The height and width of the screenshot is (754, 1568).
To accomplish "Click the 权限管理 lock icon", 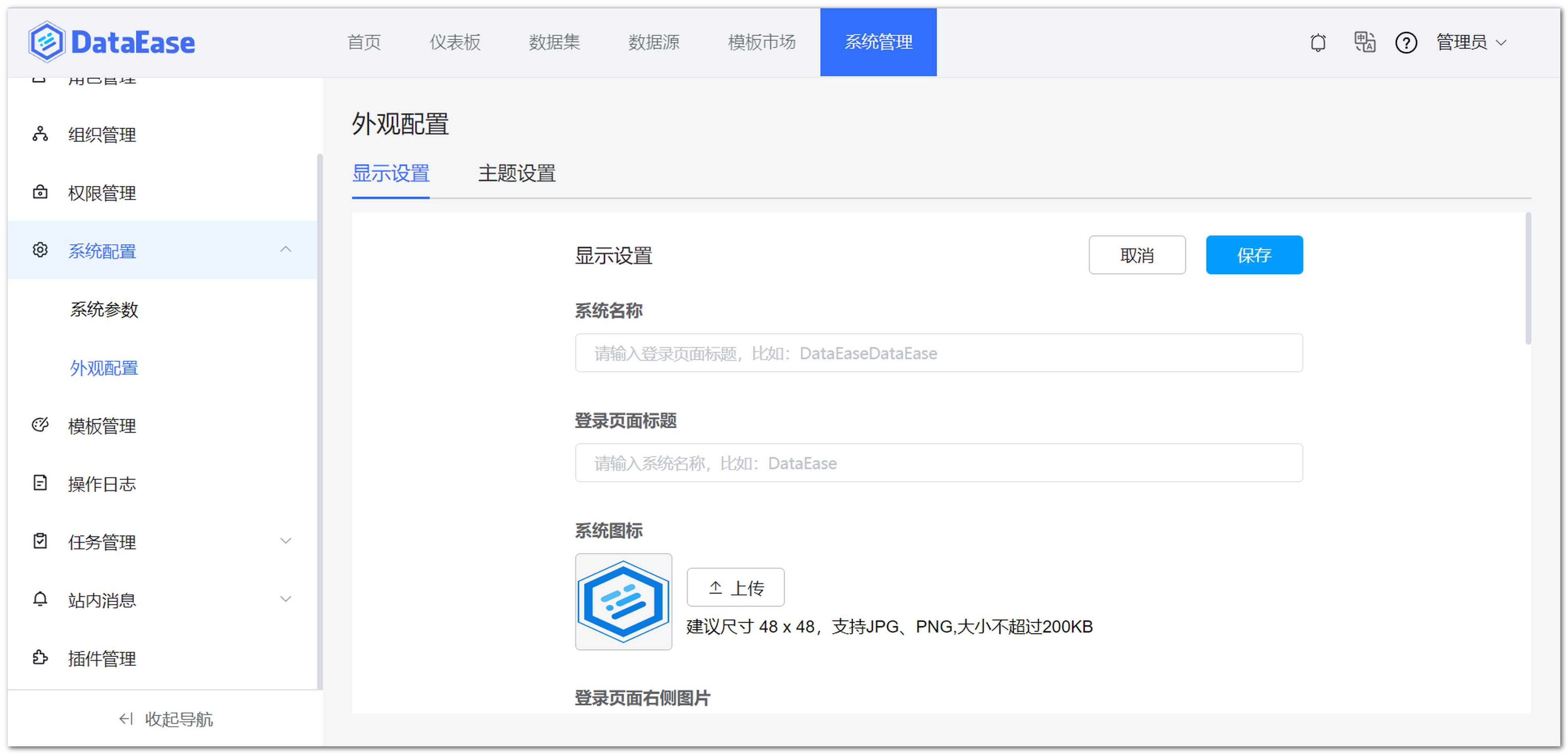I will point(40,192).
